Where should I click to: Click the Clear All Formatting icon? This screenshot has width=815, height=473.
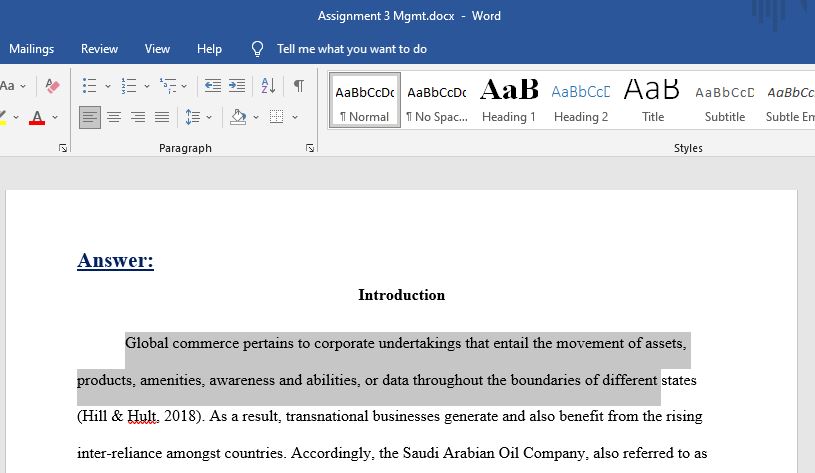pyautogui.click(x=52, y=86)
